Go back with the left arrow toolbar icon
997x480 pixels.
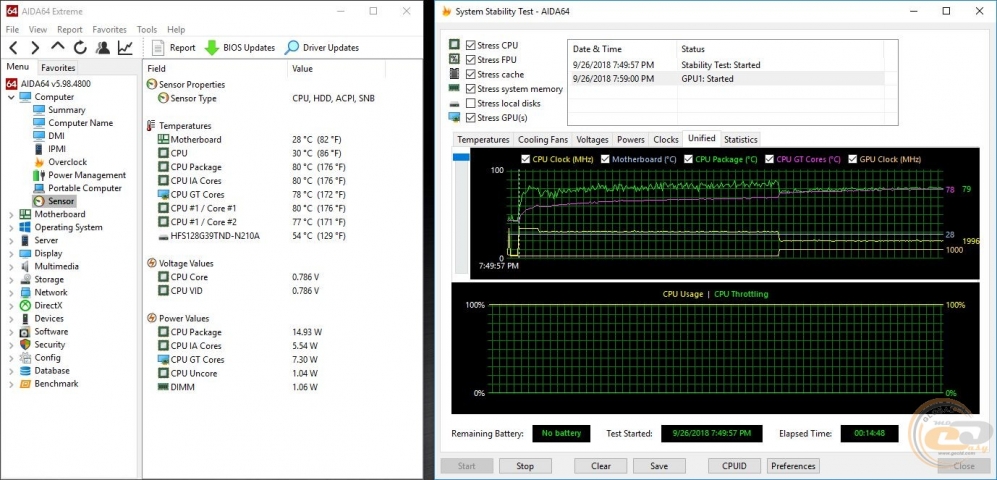[x=13, y=48]
